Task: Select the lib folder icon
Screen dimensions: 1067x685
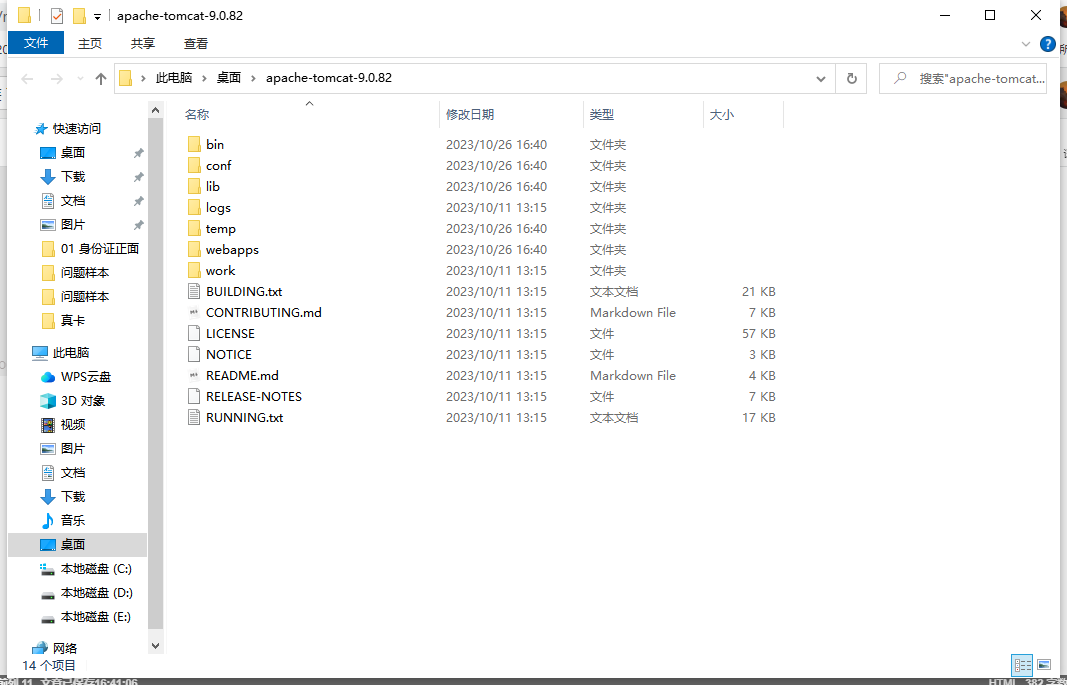Action: coord(194,186)
